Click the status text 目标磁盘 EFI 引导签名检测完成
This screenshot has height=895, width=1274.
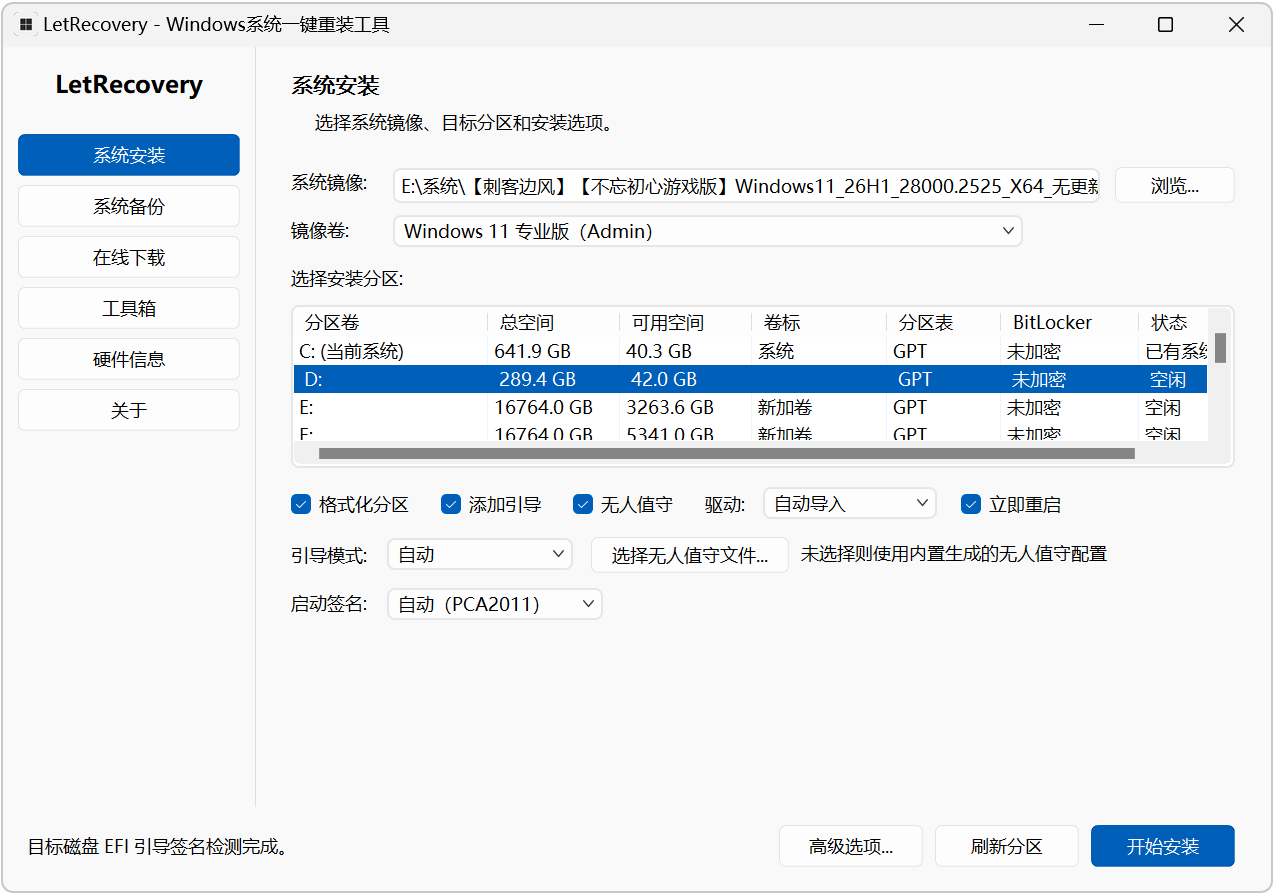pyautogui.click(x=158, y=847)
